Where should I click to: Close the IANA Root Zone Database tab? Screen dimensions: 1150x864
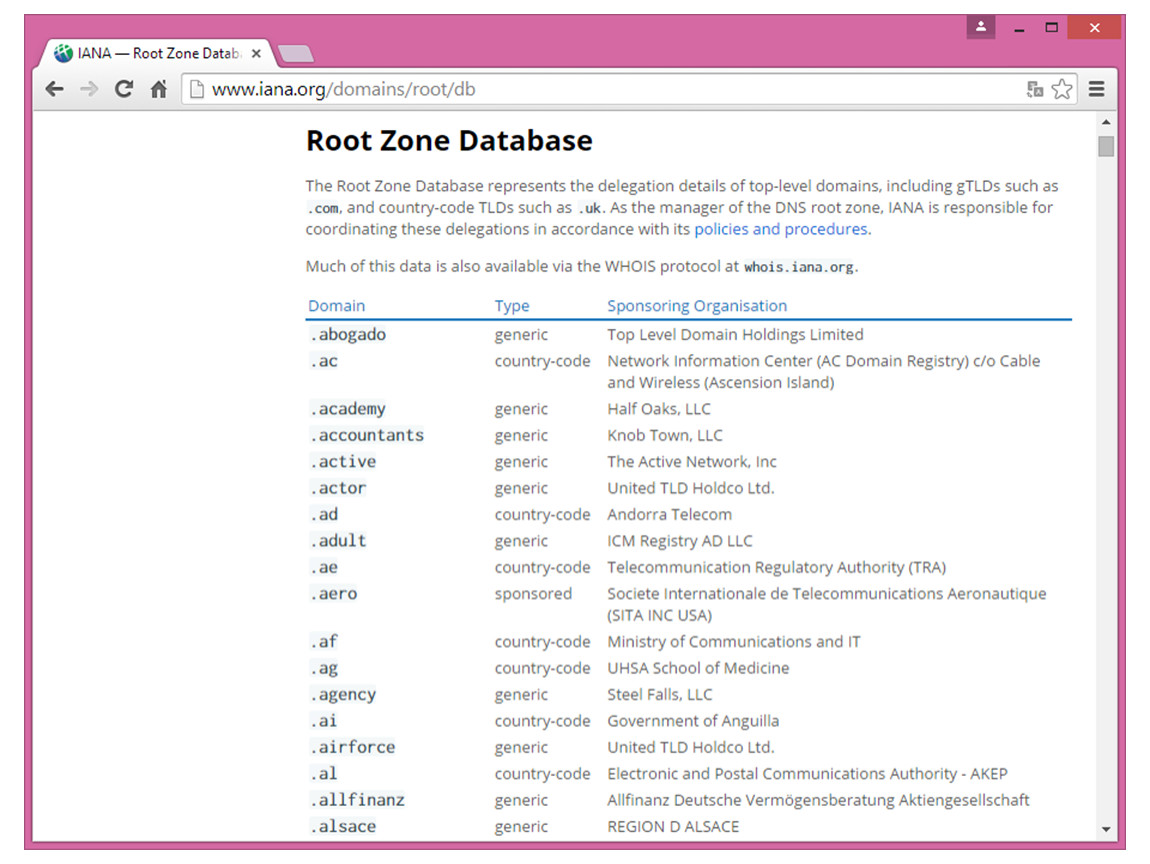point(256,54)
